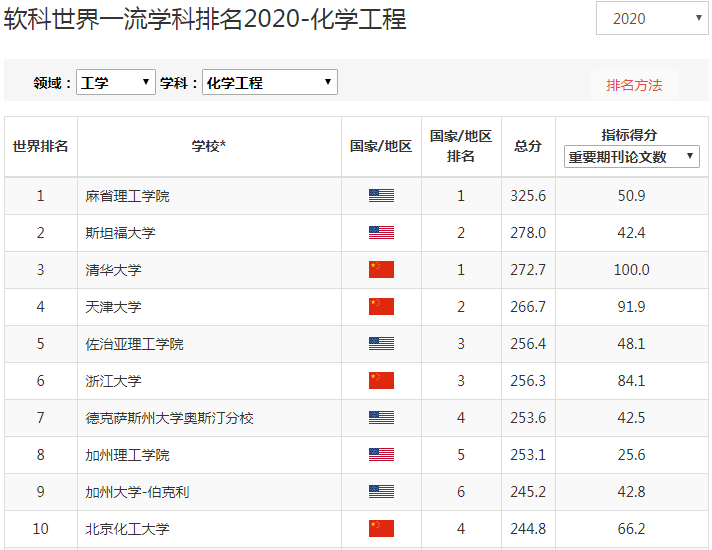The image size is (712, 550).
Task: Click the 领域： label
Action: [x=52, y=83]
